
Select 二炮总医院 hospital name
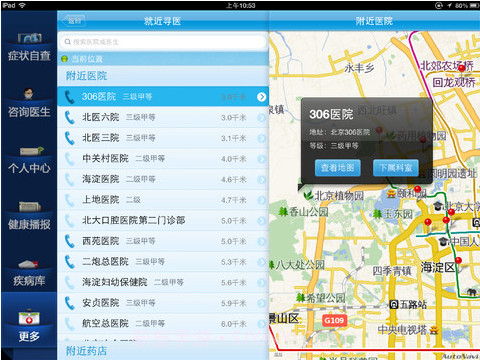click(105, 262)
